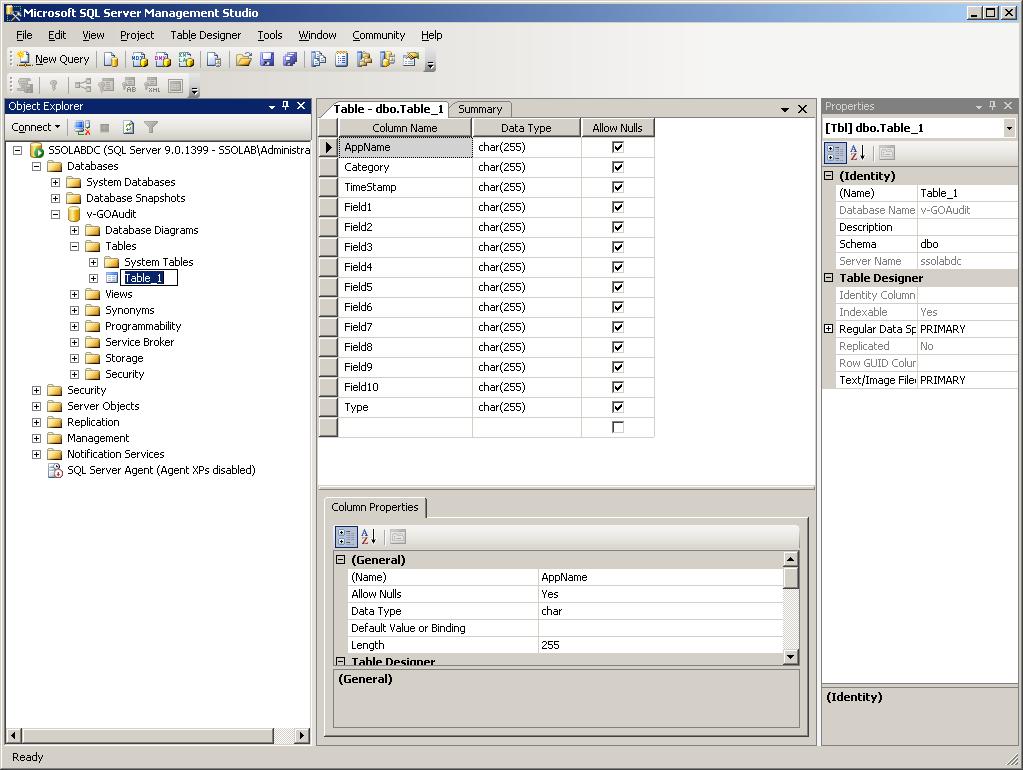Click the Properties Window toolbar icon
1023x770 pixels.
tap(410, 59)
